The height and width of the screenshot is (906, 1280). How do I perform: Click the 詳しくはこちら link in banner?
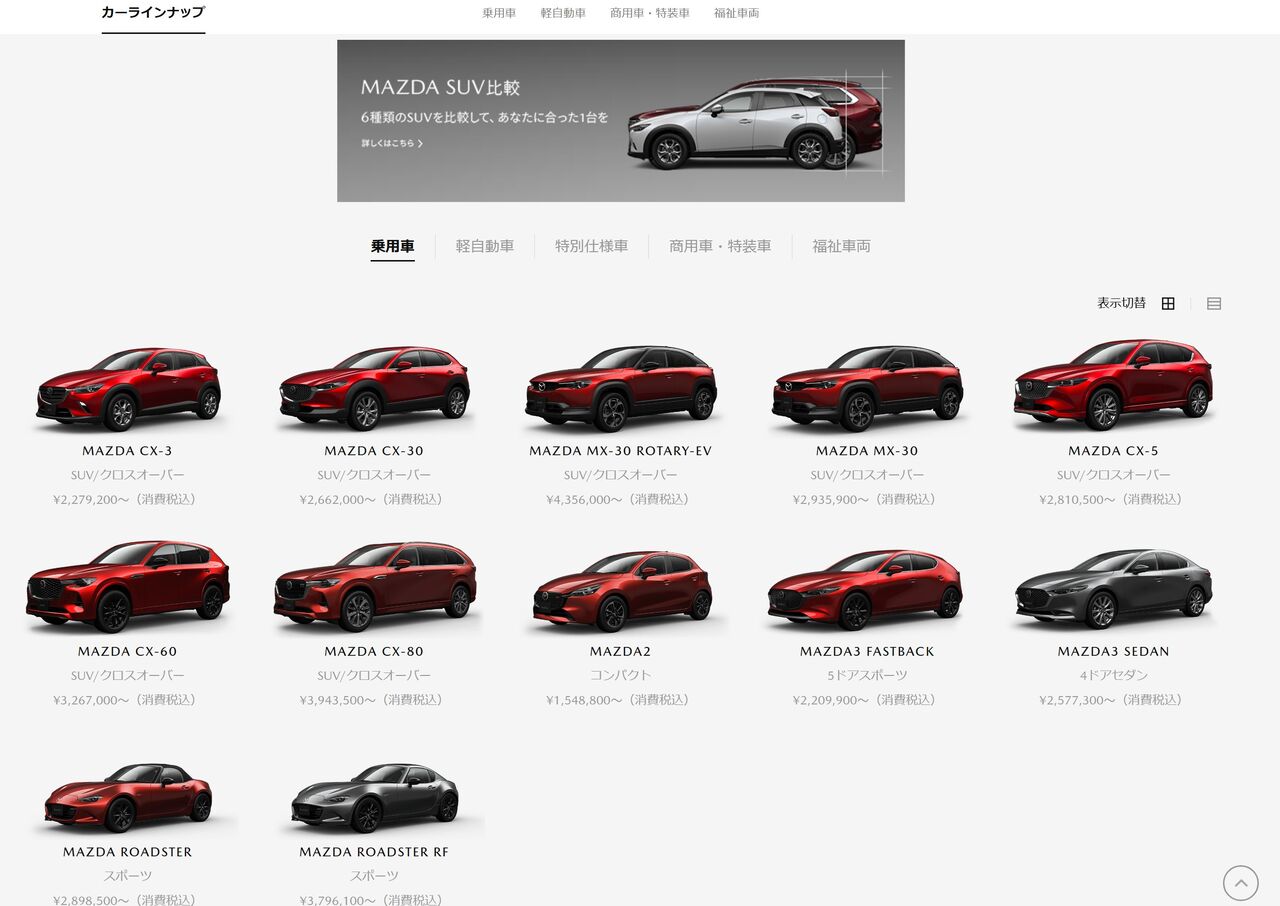(392, 144)
